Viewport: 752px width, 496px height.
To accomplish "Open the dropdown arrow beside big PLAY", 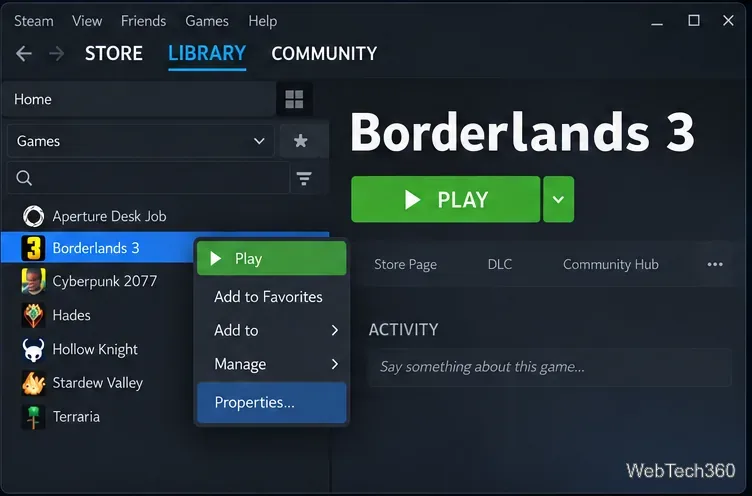I will (x=558, y=199).
